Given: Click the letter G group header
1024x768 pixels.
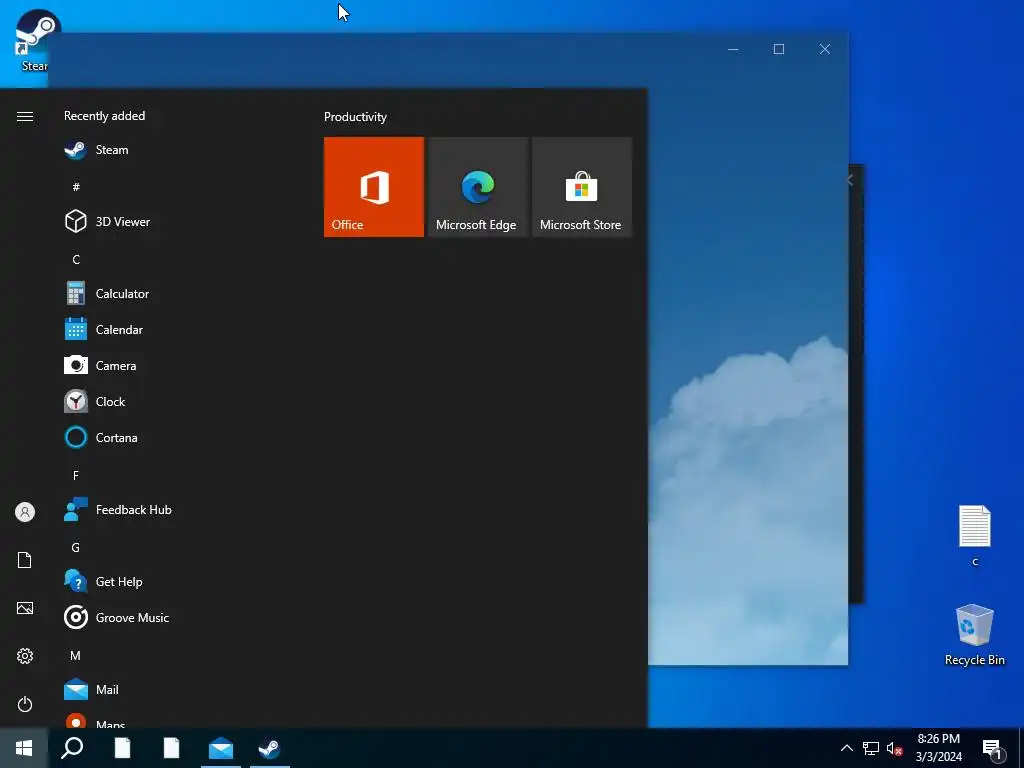Looking at the screenshot, I should 76,548.
